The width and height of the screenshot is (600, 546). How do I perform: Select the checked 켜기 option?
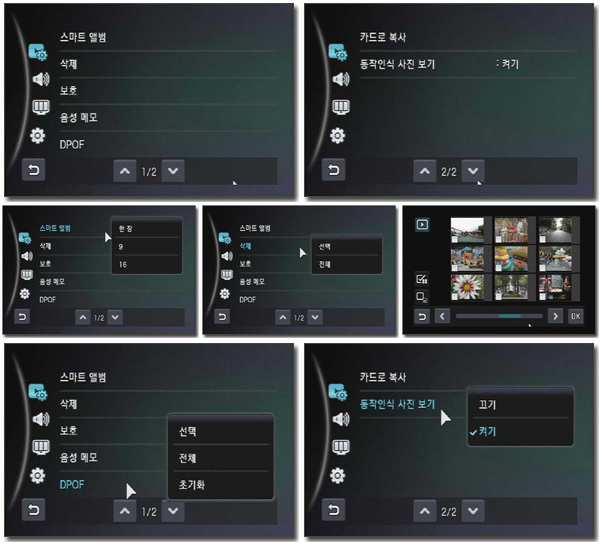[520, 432]
